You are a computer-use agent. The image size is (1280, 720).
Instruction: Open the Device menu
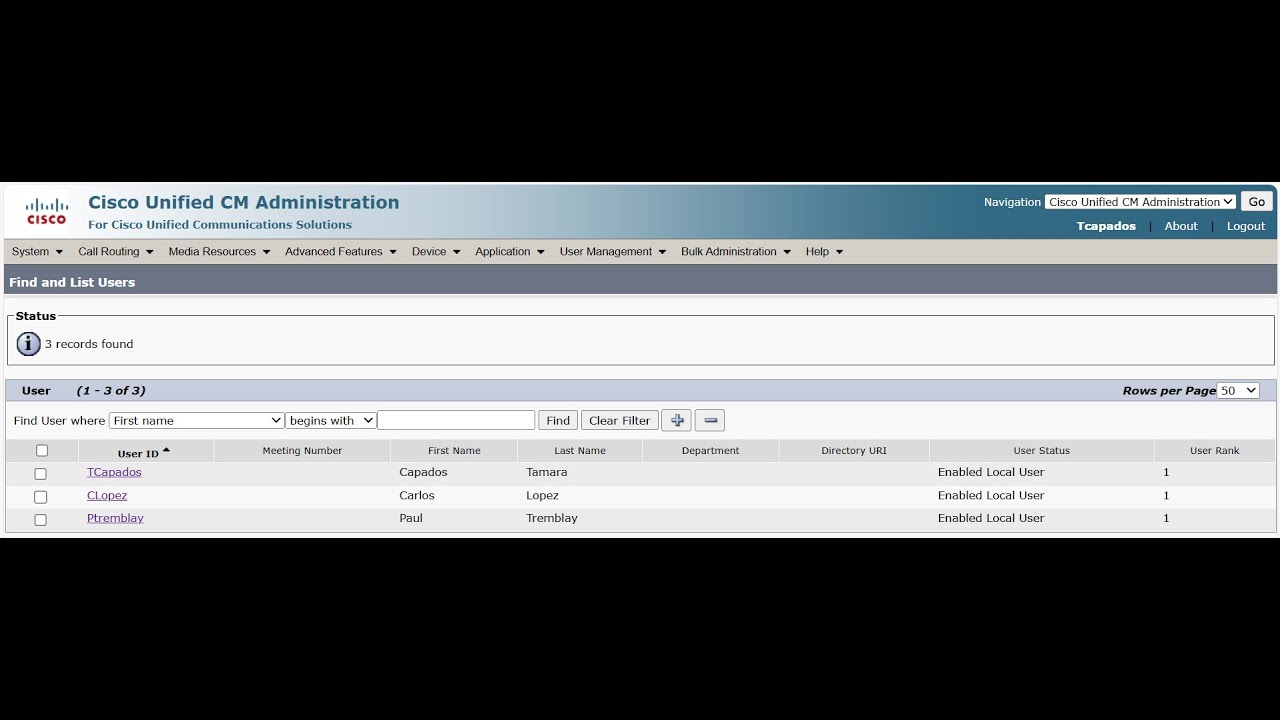[436, 252]
